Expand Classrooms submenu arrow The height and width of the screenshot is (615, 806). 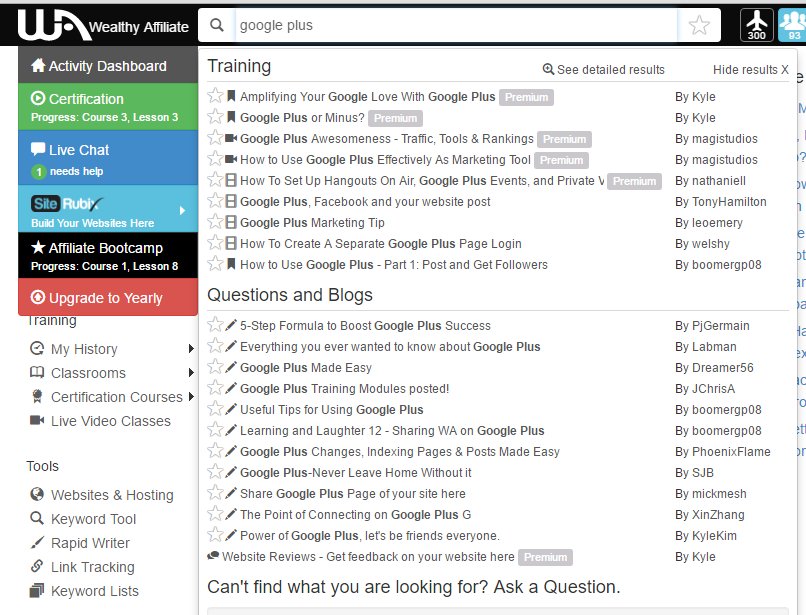(191, 372)
